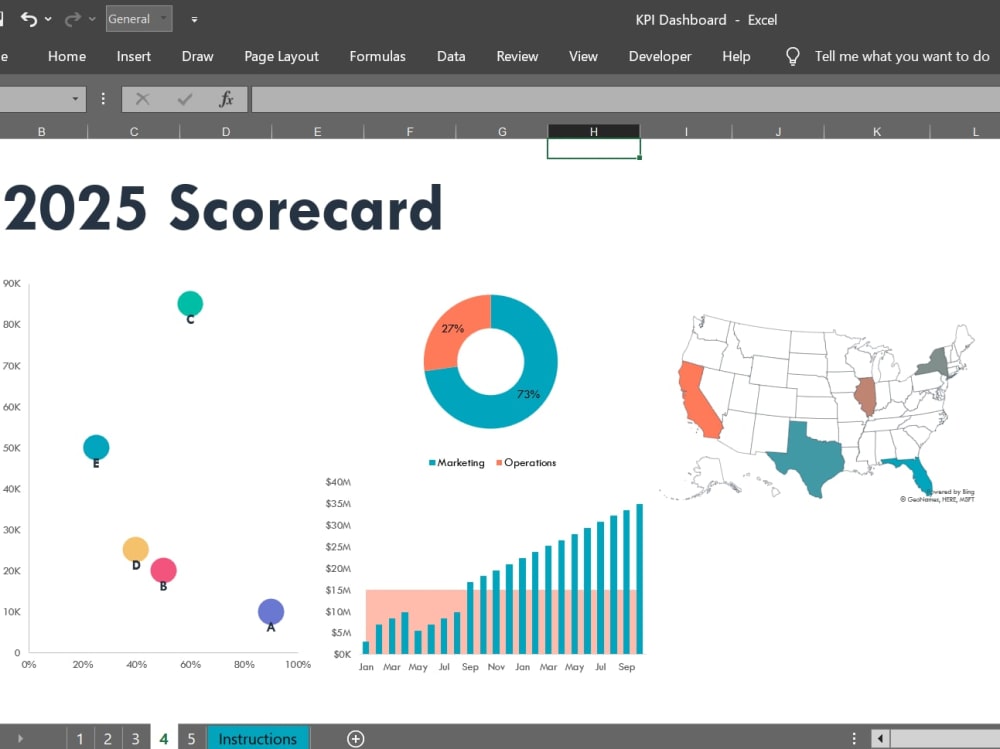
Task: Select column I header
Action: pos(686,131)
